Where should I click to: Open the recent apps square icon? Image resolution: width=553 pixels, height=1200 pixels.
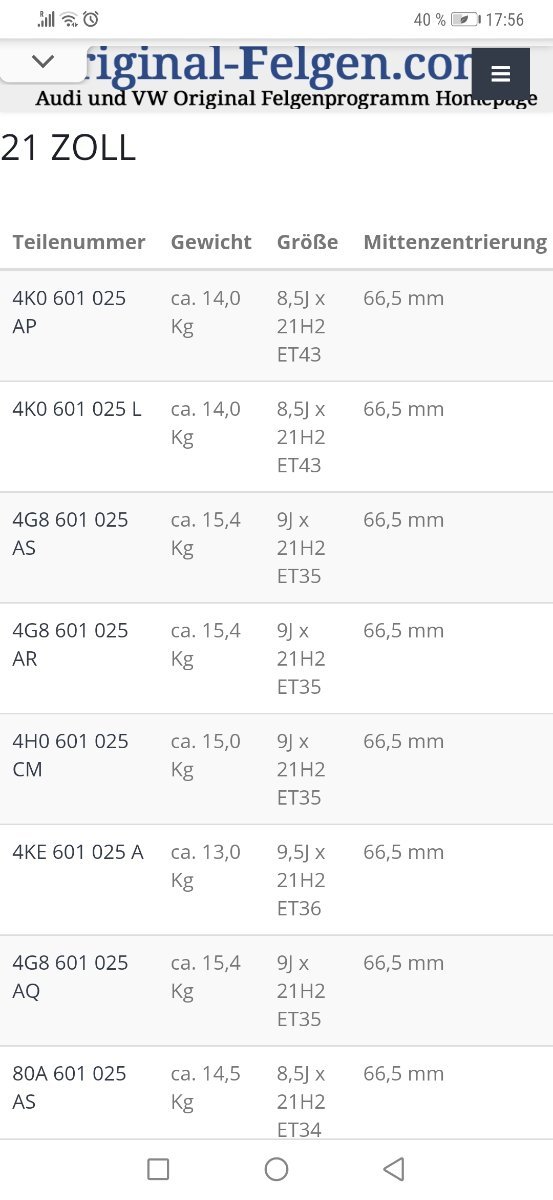(x=158, y=1169)
